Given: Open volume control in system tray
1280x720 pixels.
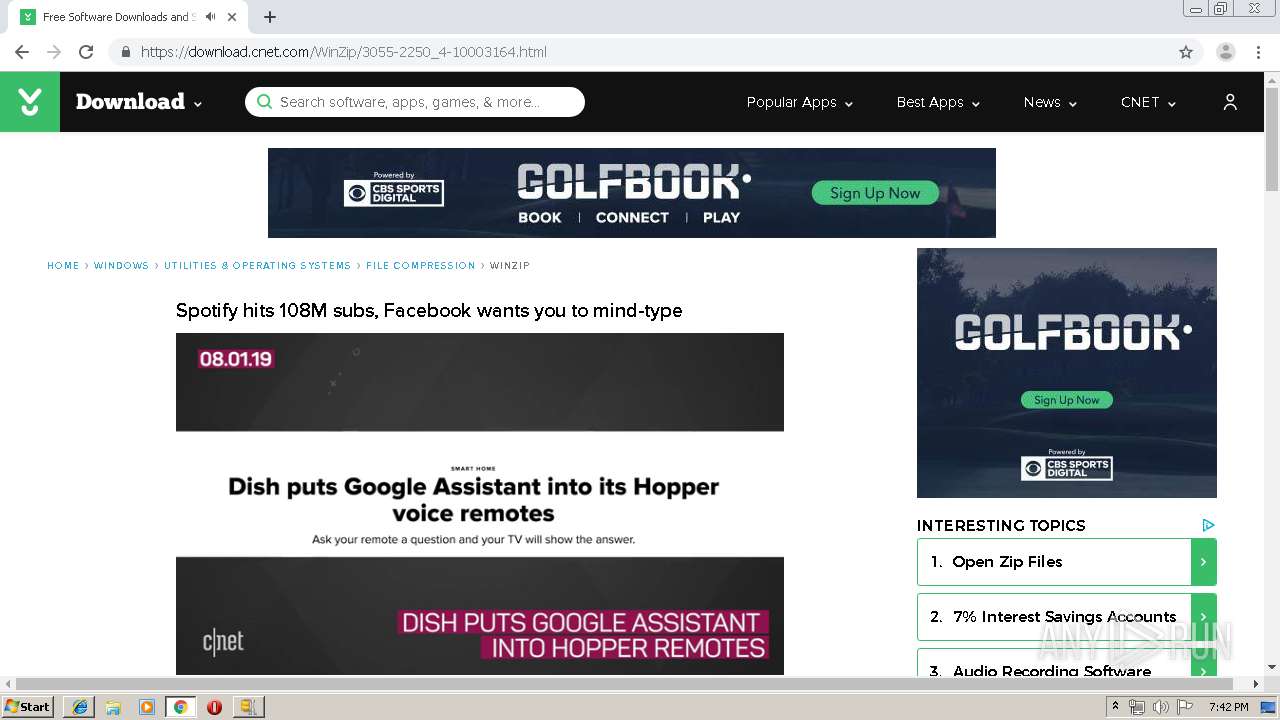Looking at the screenshot, I should pyautogui.click(x=1161, y=707).
